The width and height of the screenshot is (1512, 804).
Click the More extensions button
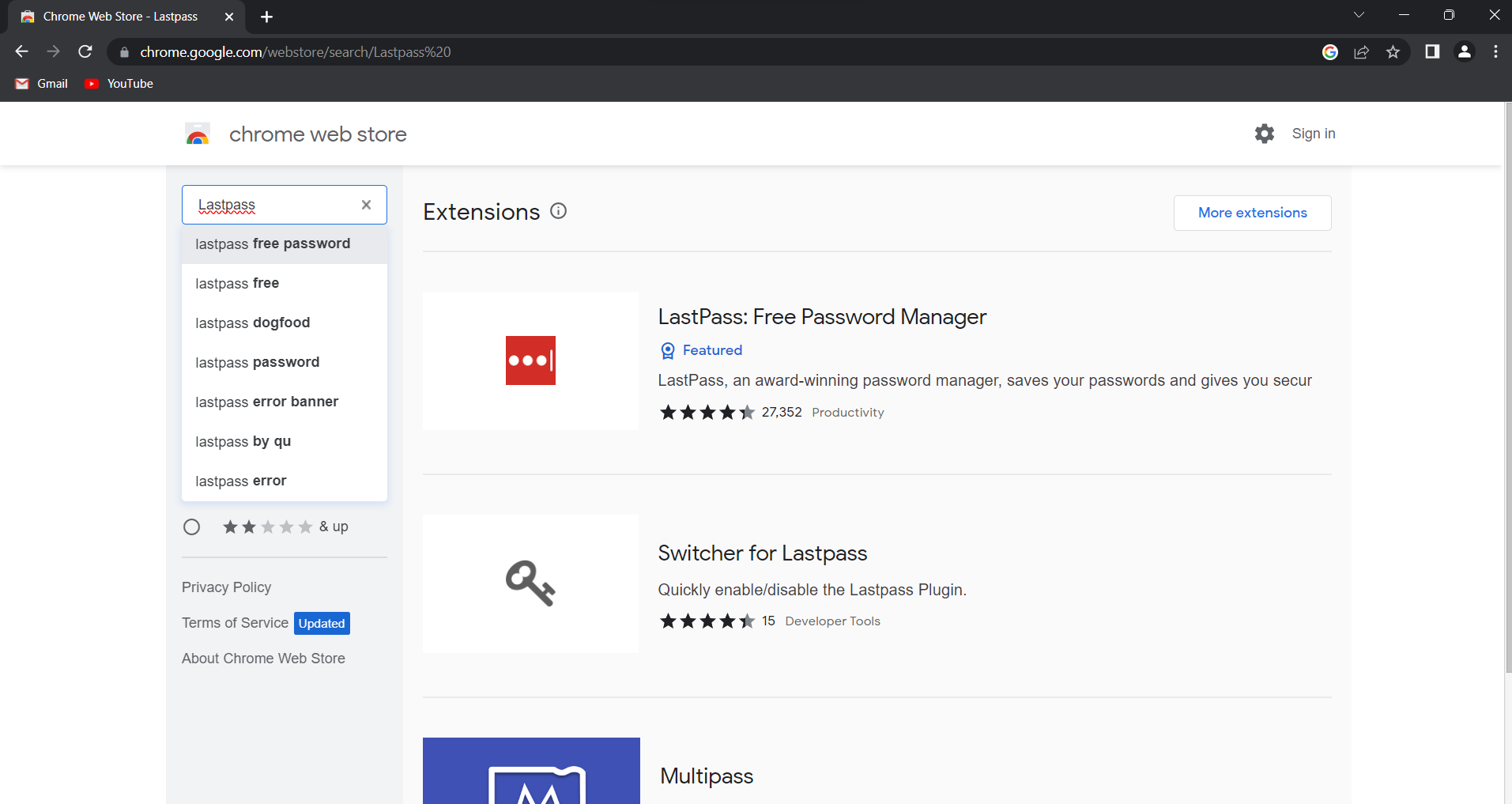pyautogui.click(x=1252, y=213)
